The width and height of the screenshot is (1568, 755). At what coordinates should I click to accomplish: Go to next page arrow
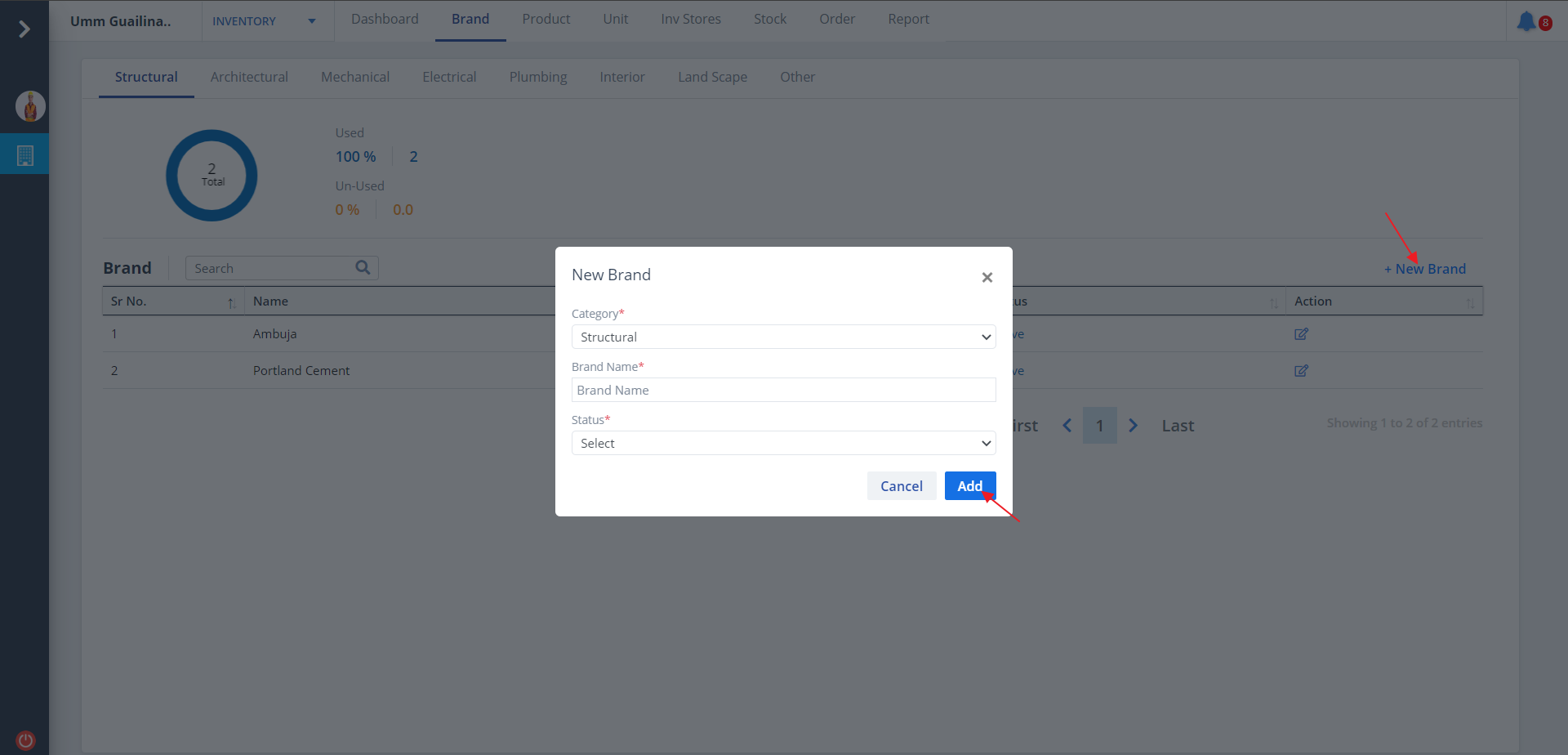pos(1133,426)
